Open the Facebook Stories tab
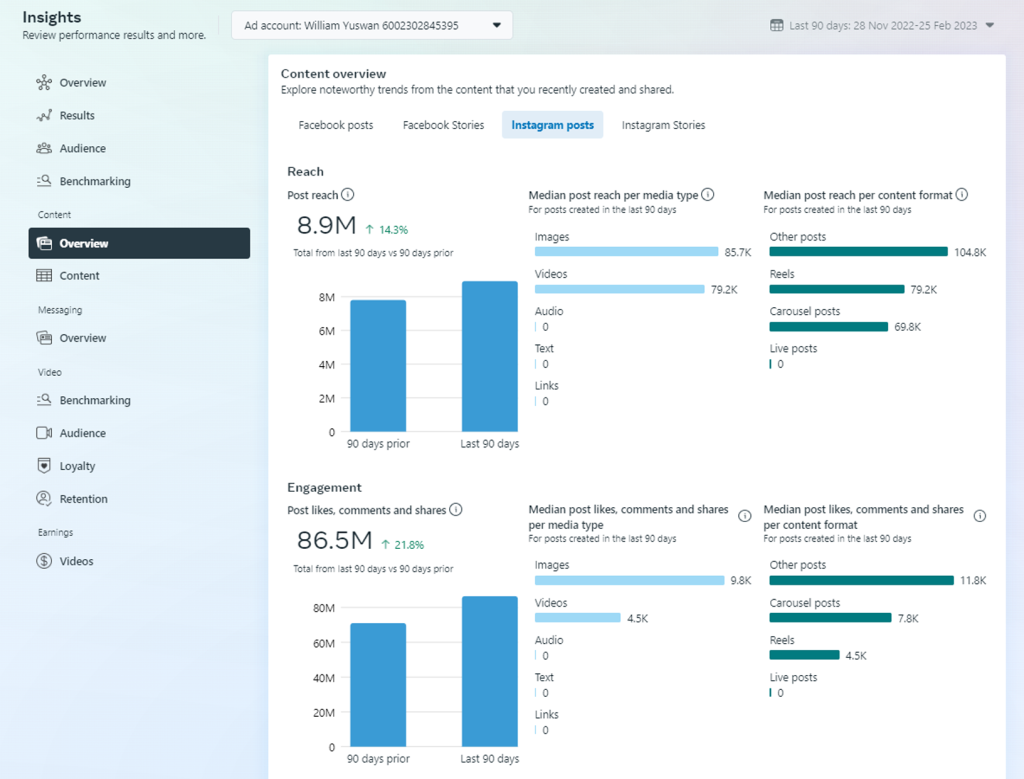1024x779 pixels. tap(443, 126)
